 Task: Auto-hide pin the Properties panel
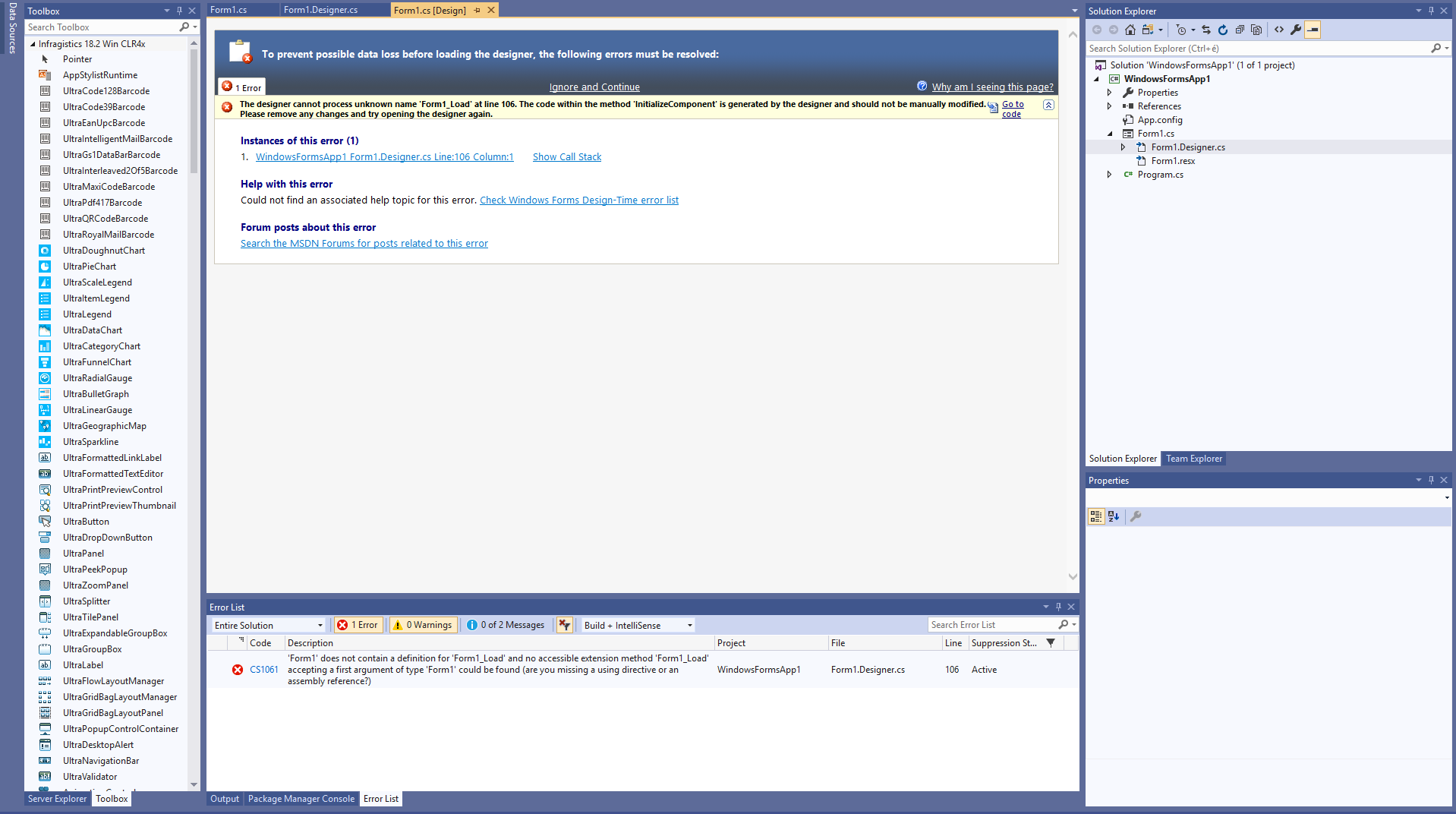pyautogui.click(x=1431, y=480)
